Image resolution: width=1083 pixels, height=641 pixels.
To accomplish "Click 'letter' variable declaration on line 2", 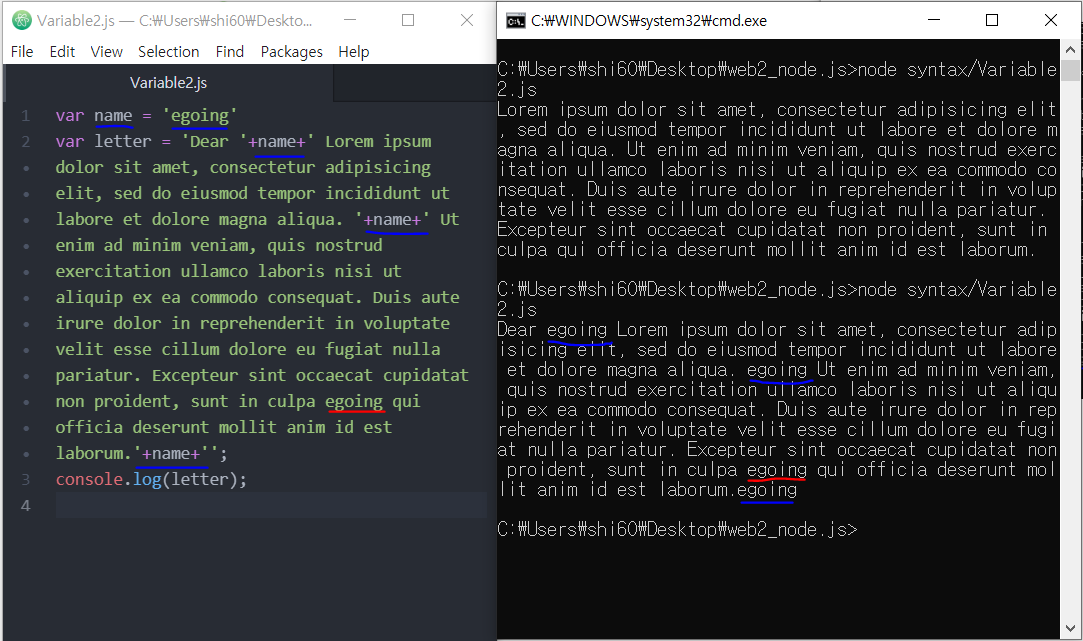I will (123, 142).
